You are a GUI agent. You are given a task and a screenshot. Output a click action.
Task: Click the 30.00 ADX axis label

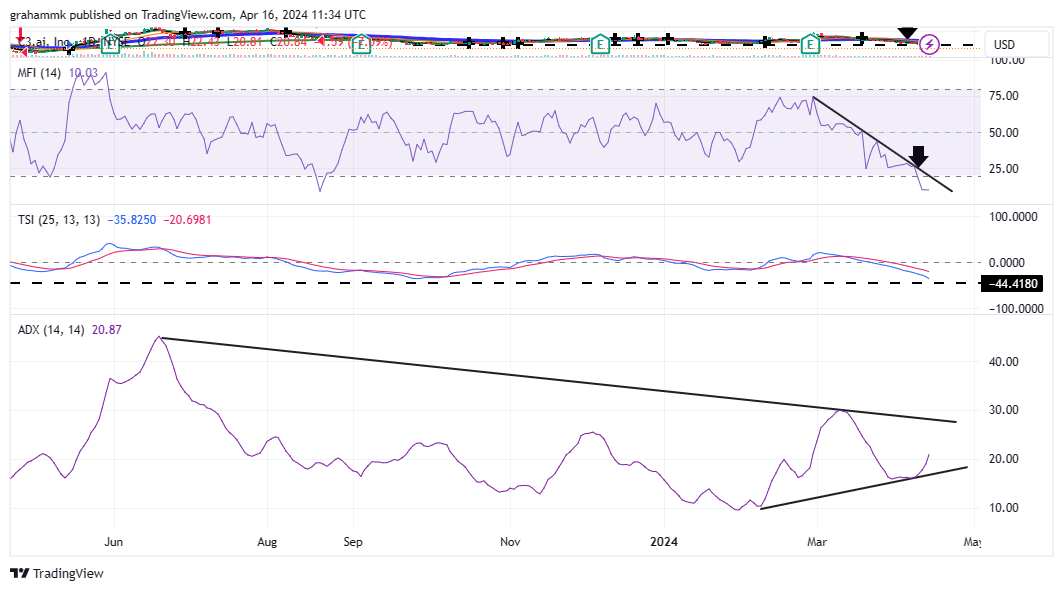(1003, 409)
